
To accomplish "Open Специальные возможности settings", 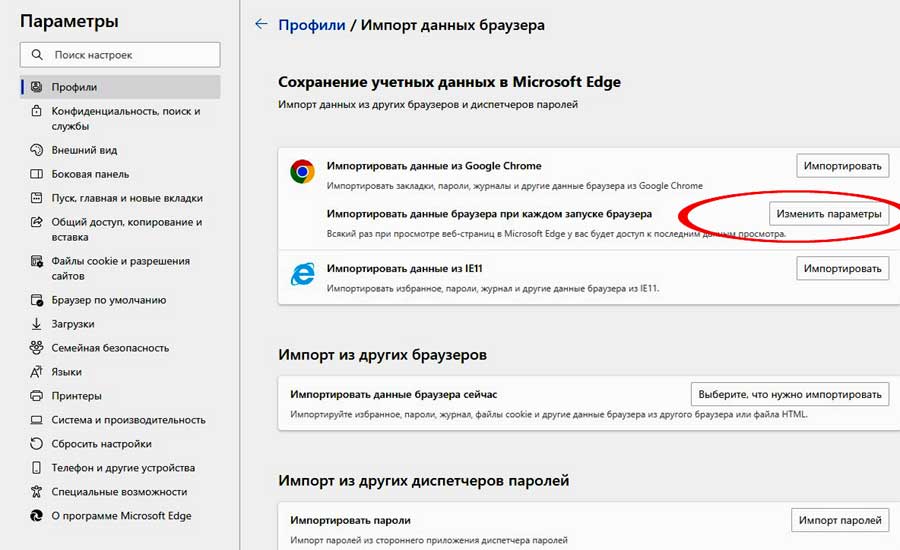I will click(120, 491).
